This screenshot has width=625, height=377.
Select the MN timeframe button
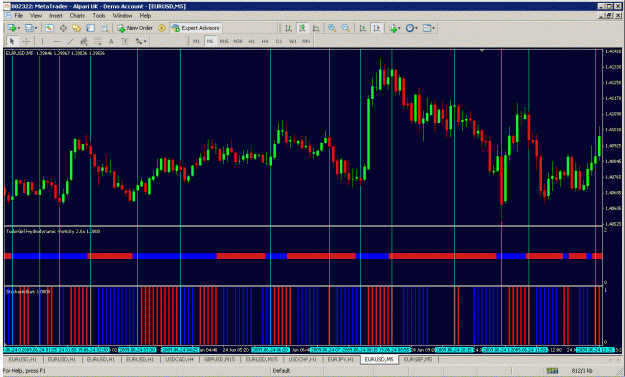point(306,41)
